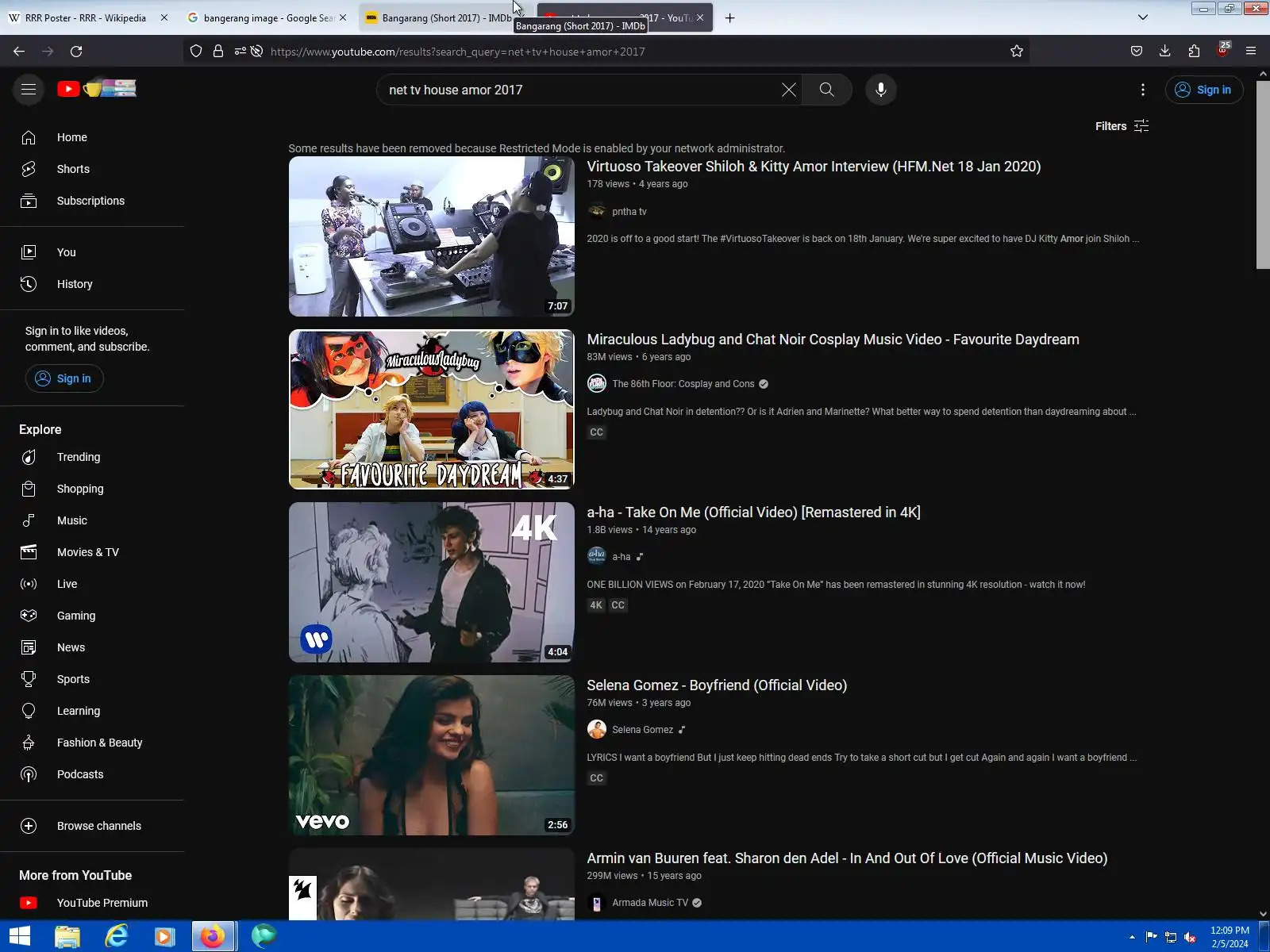Open Subscriptions in the sidebar
The image size is (1270, 952).
click(x=92, y=201)
